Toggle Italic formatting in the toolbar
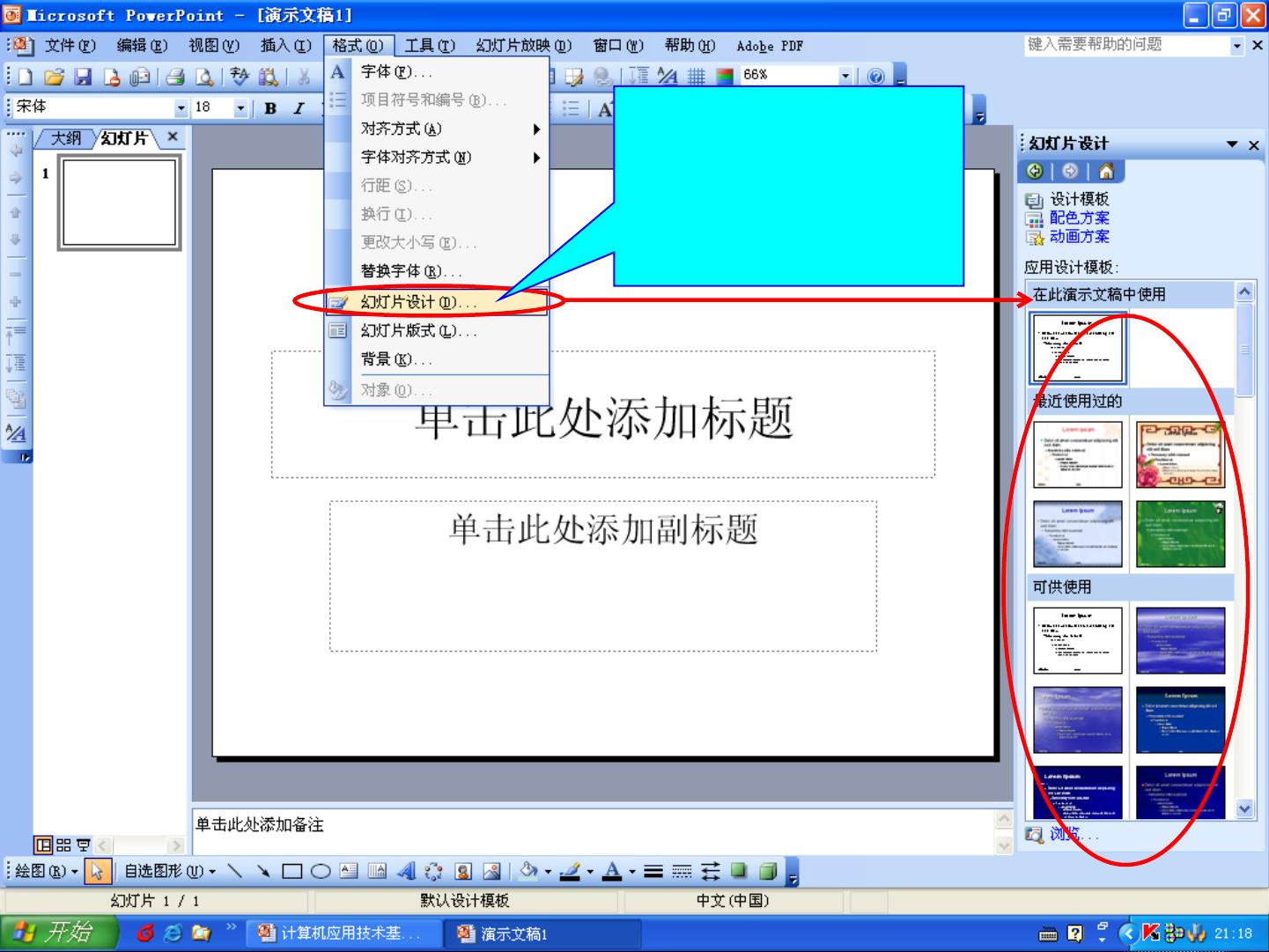The image size is (1269, 952). (x=299, y=106)
